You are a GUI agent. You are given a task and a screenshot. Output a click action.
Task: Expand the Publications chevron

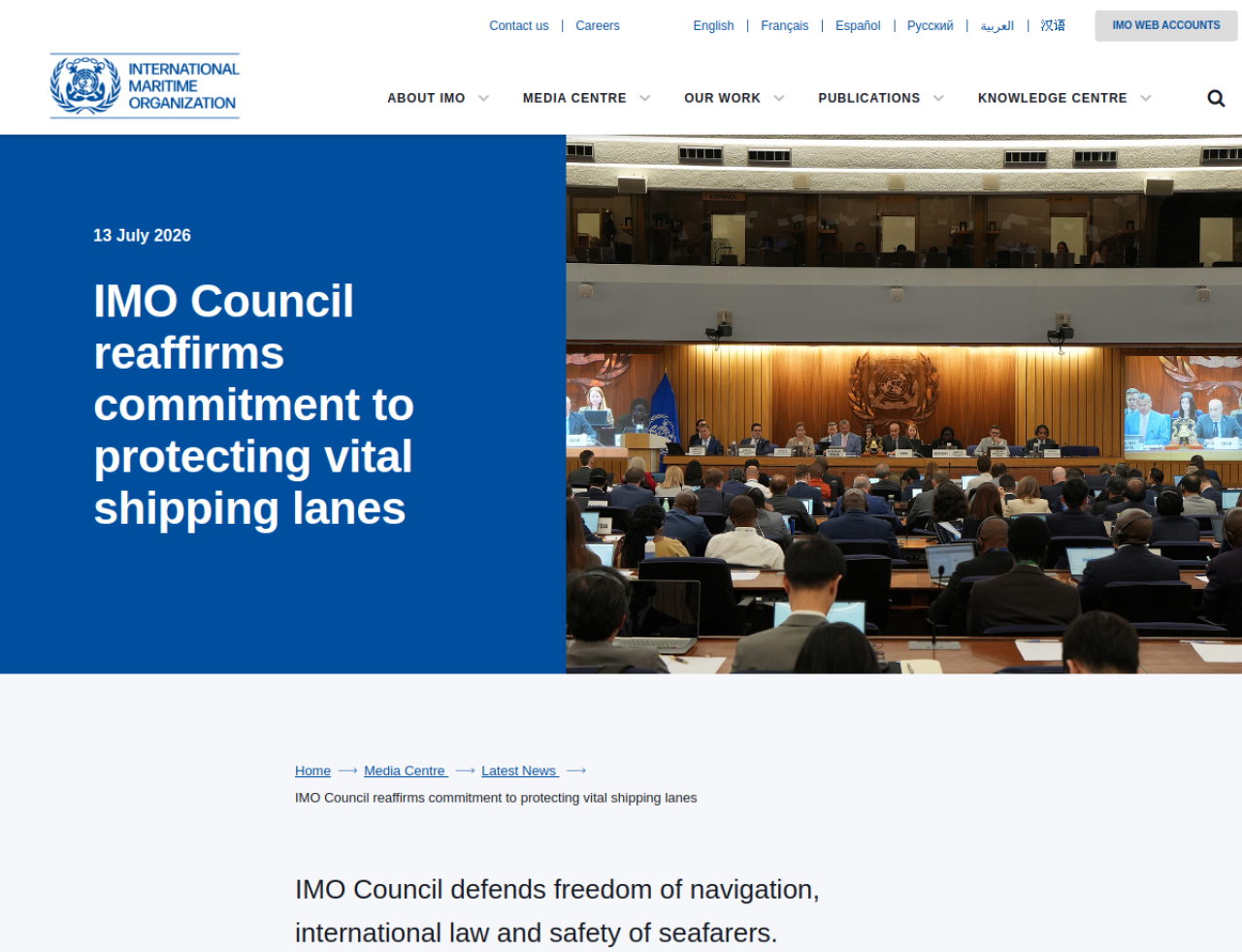[x=938, y=98]
